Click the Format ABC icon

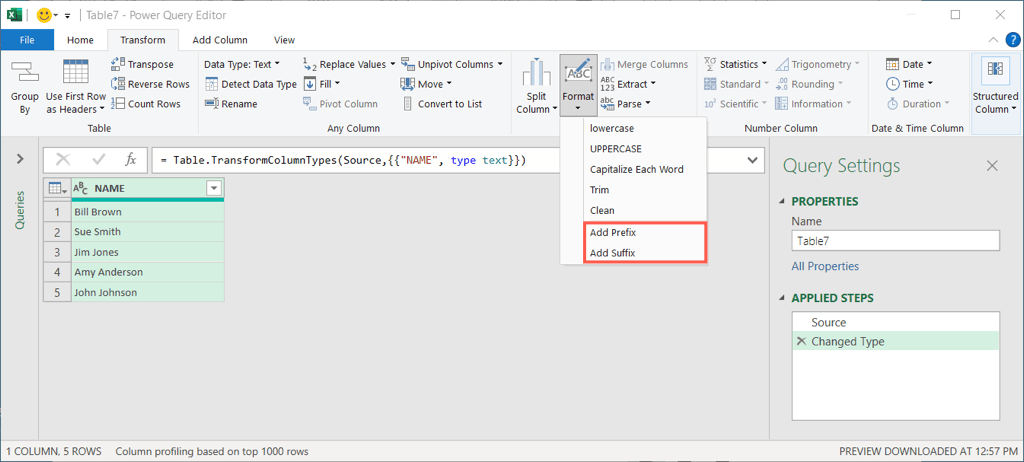pos(578,72)
